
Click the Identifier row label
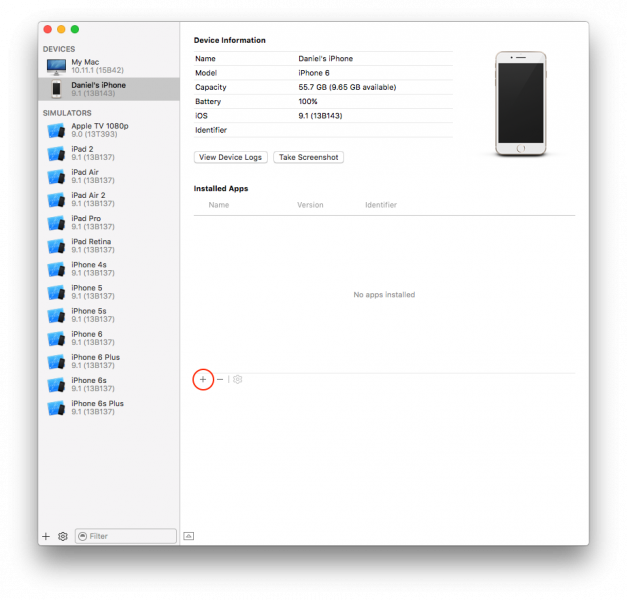pyautogui.click(x=211, y=130)
